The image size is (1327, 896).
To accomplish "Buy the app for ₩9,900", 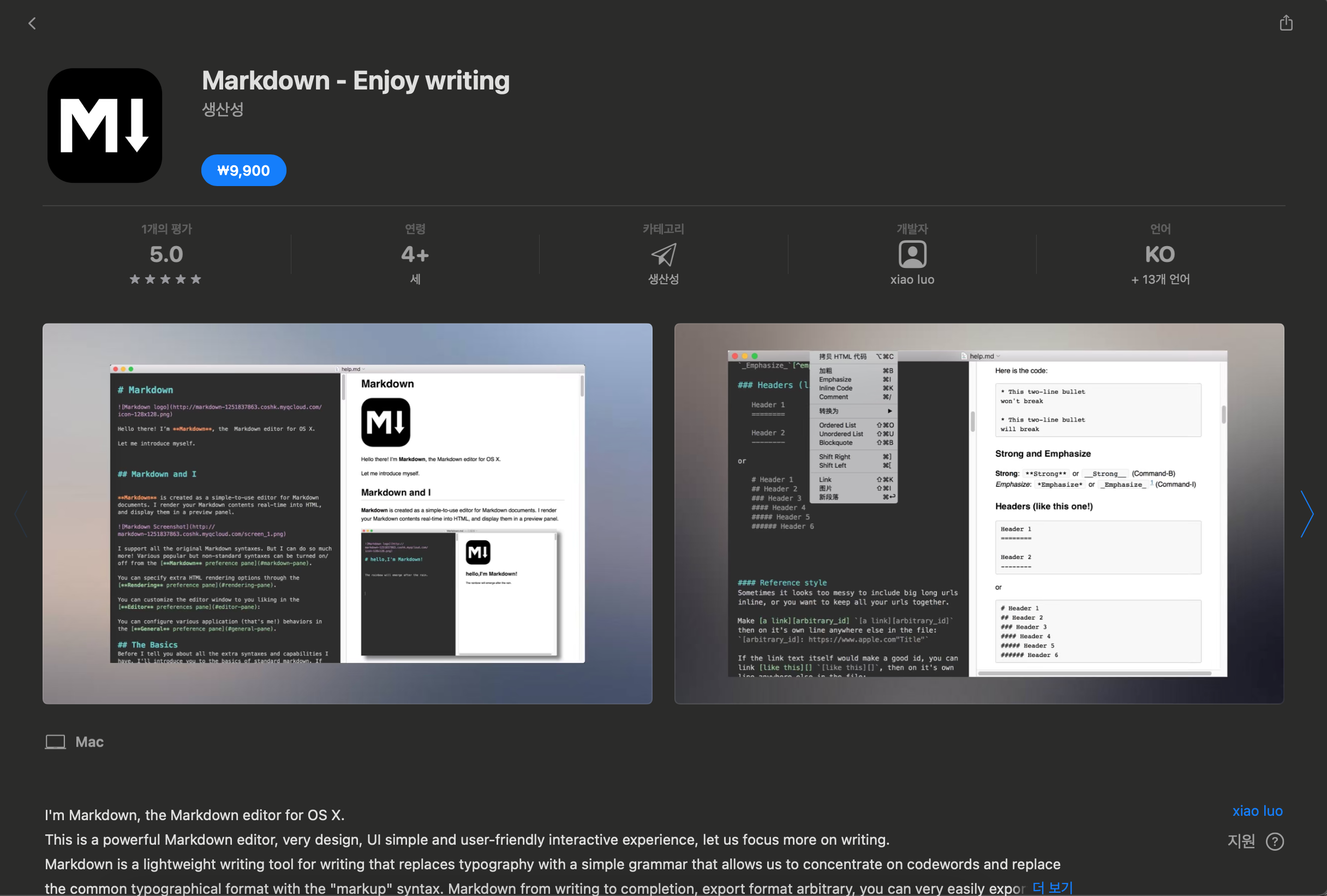I will click(243, 170).
